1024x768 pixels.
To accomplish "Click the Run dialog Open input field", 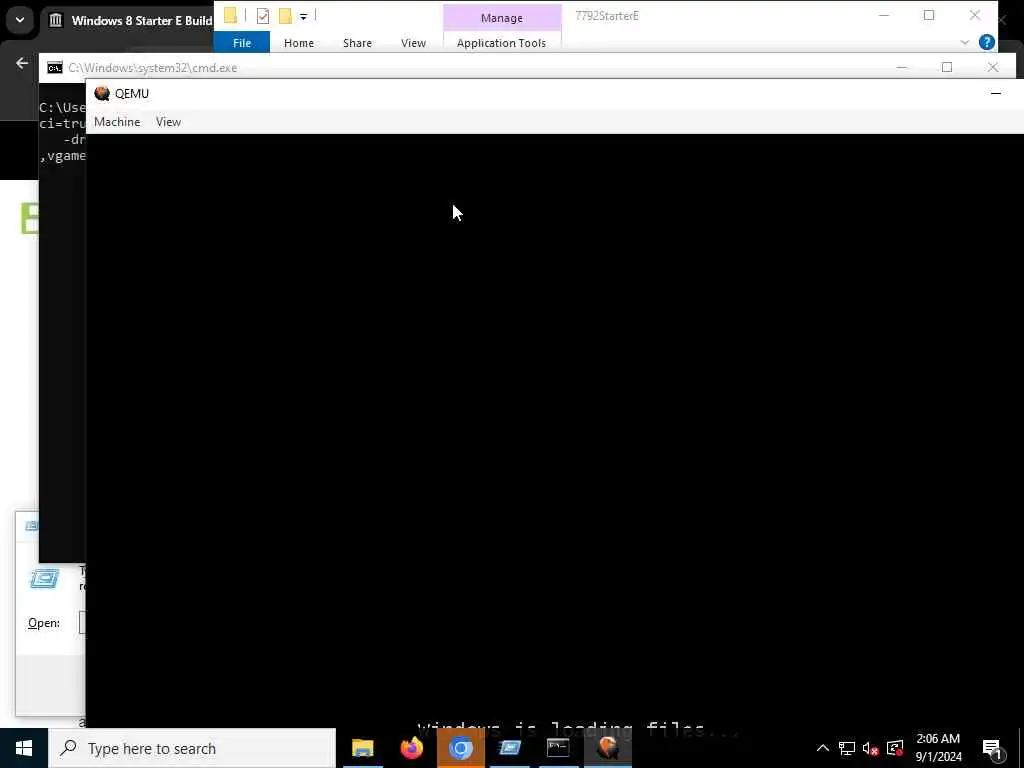I will coord(82,623).
